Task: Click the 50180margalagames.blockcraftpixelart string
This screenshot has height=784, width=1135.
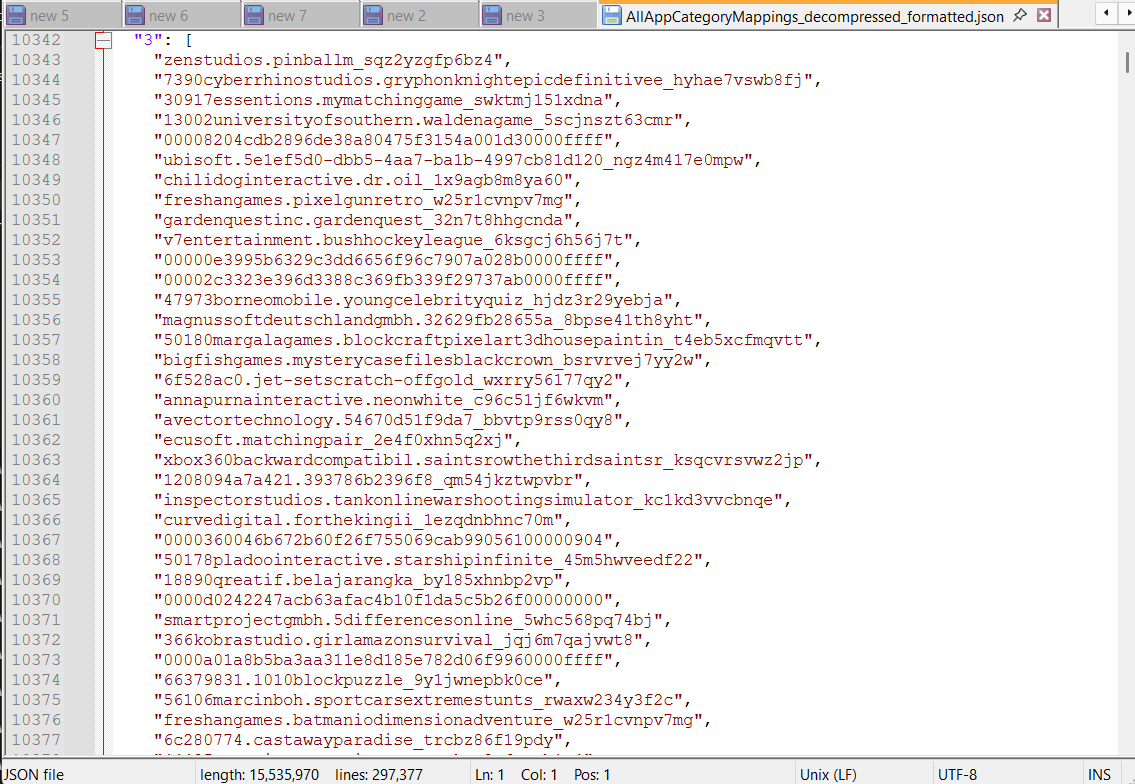Action: (x=483, y=340)
